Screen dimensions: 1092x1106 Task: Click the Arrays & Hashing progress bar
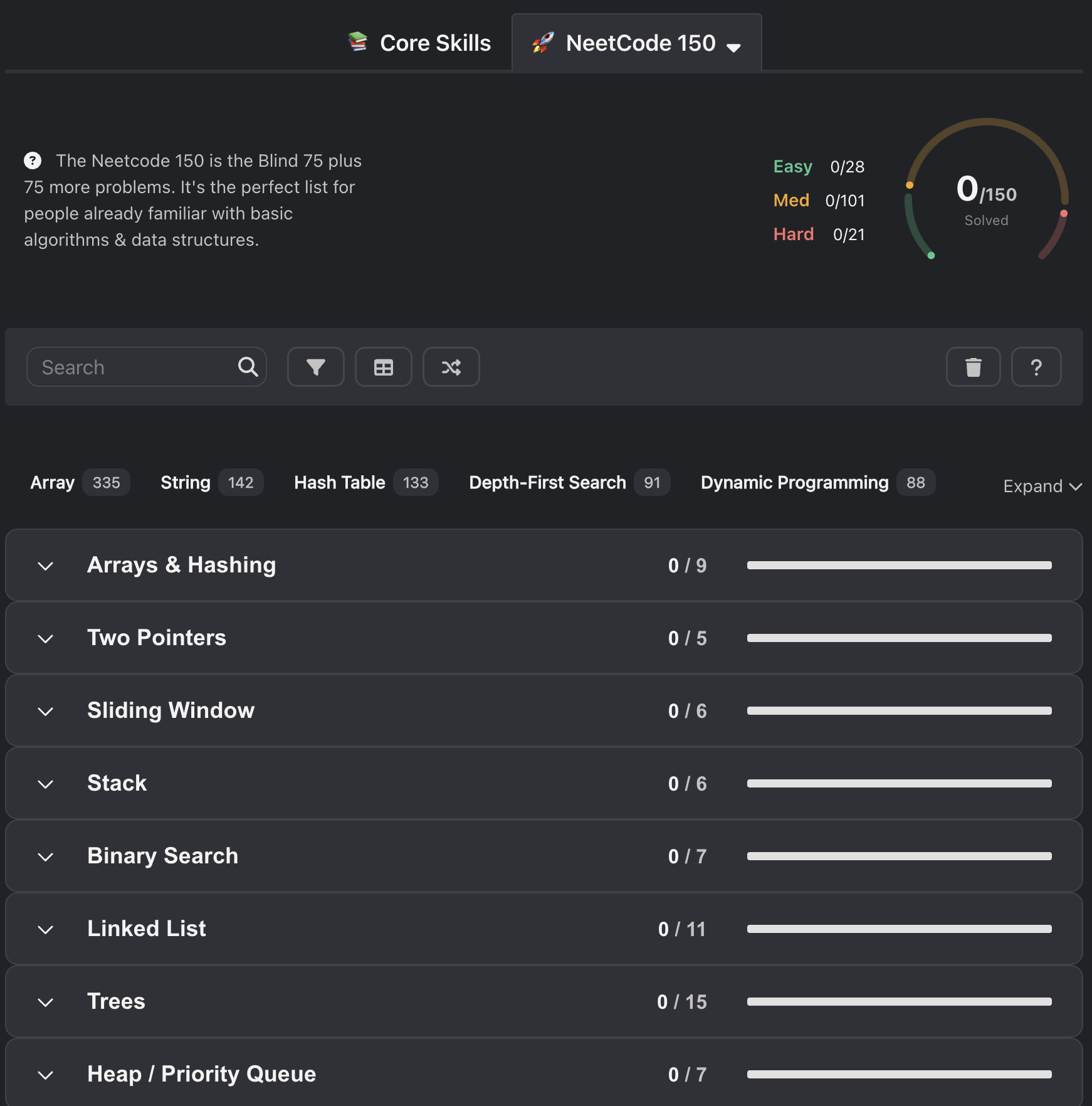point(900,565)
